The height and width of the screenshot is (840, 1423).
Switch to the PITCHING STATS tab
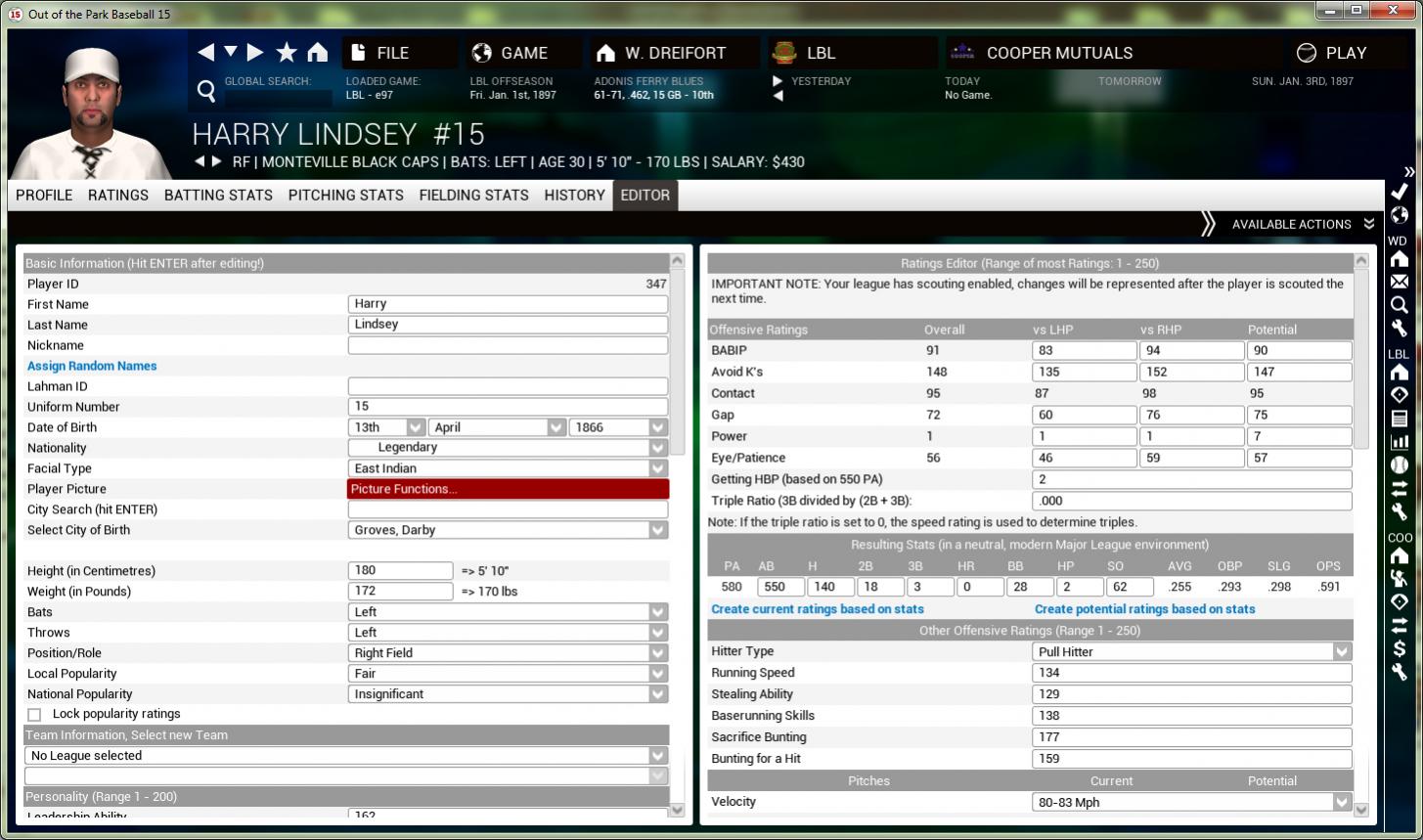click(x=346, y=195)
